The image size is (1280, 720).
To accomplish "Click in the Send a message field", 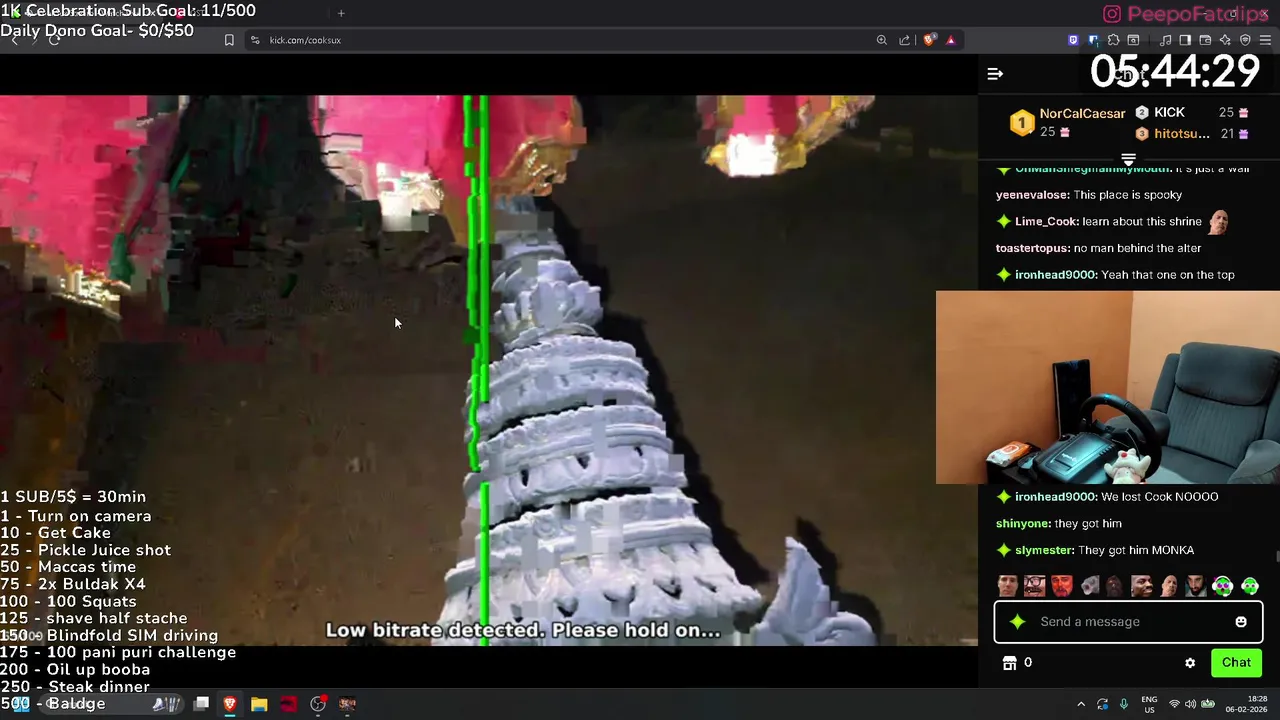I will tap(1128, 622).
